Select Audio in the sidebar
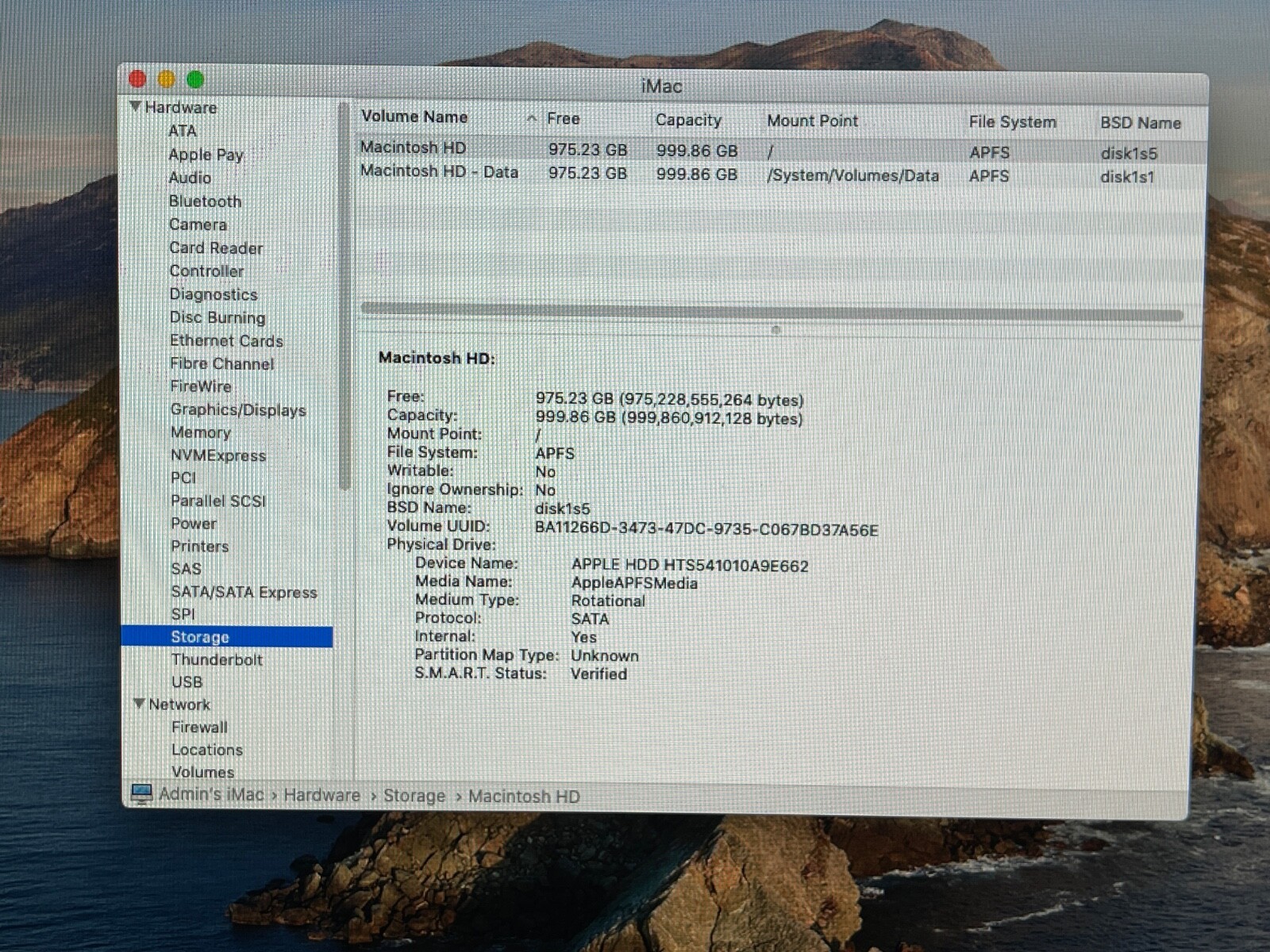 pyautogui.click(x=190, y=178)
